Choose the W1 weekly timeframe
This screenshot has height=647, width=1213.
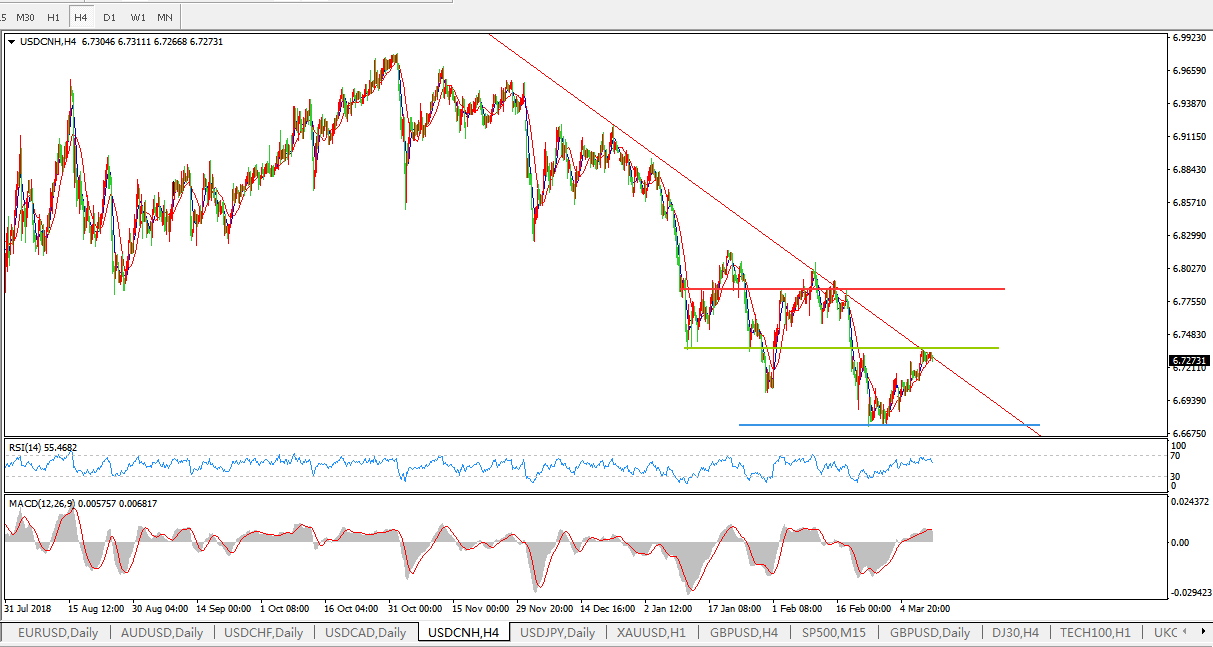click(x=138, y=17)
